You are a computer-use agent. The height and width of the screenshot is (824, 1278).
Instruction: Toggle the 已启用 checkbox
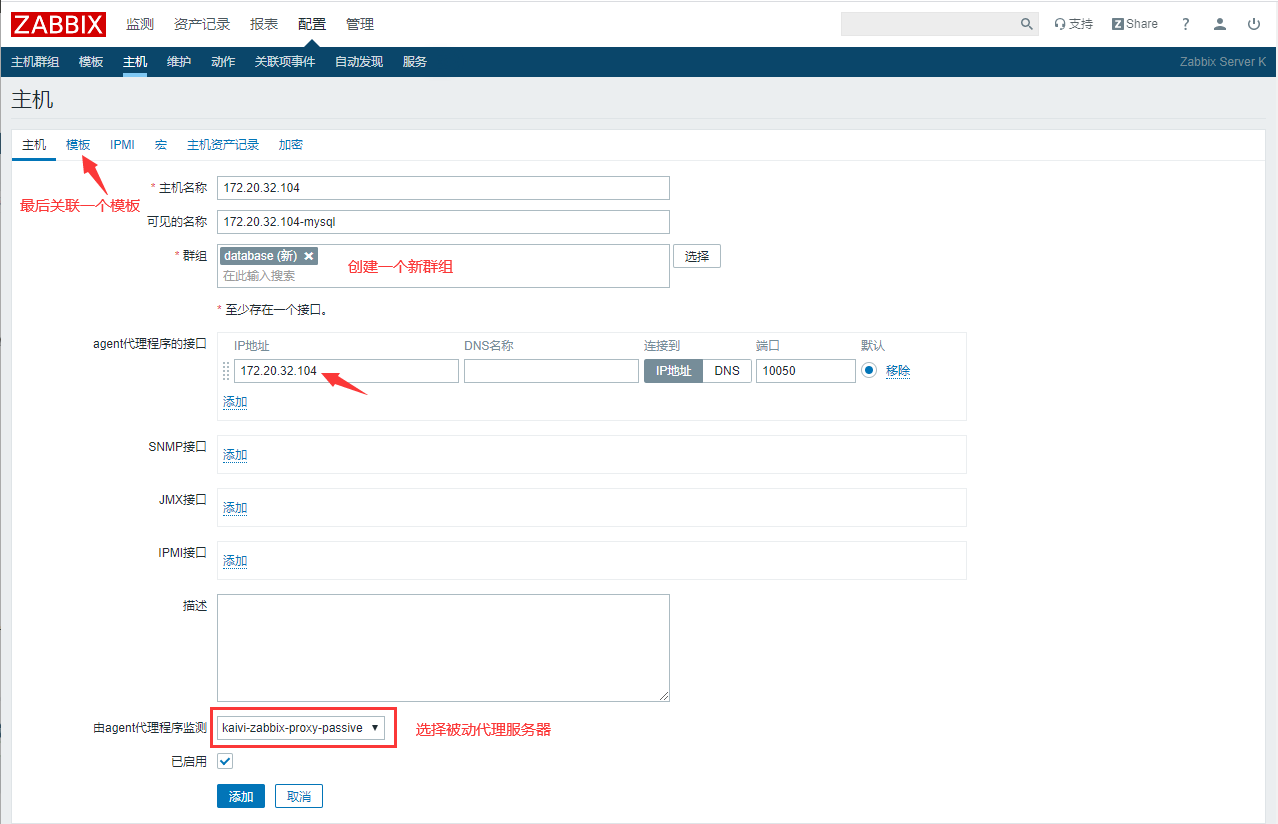225,761
